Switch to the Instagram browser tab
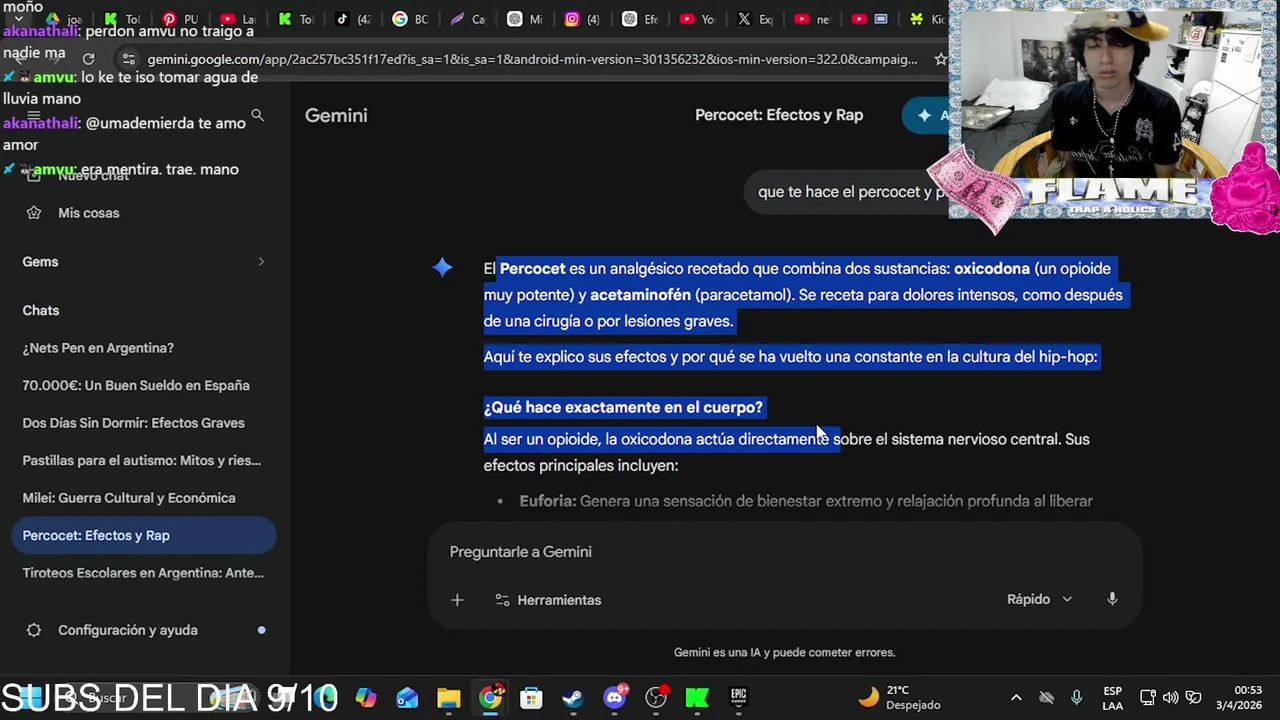This screenshot has height=720, width=1280. [x=583, y=19]
